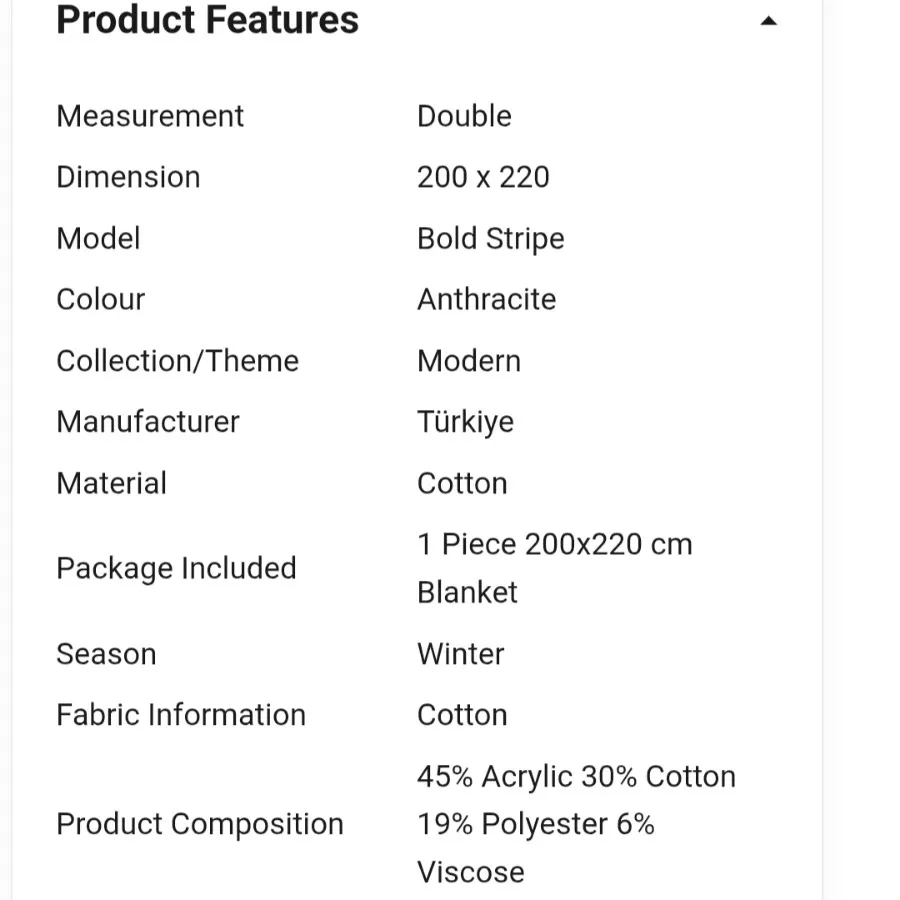This screenshot has height=900, width=900.
Task: Click the Measurement label
Action: click(x=150, y=116)
